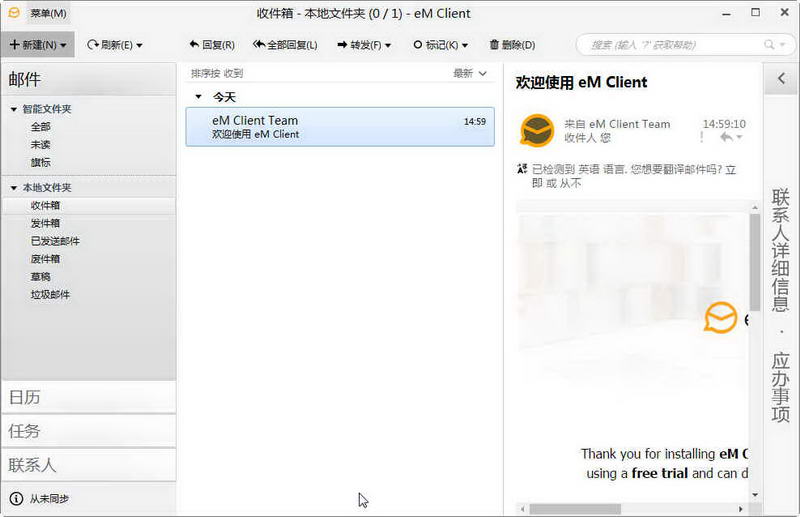
Task: Open the 联系人详细信息 sidebar panel
Action: (781, 250)
